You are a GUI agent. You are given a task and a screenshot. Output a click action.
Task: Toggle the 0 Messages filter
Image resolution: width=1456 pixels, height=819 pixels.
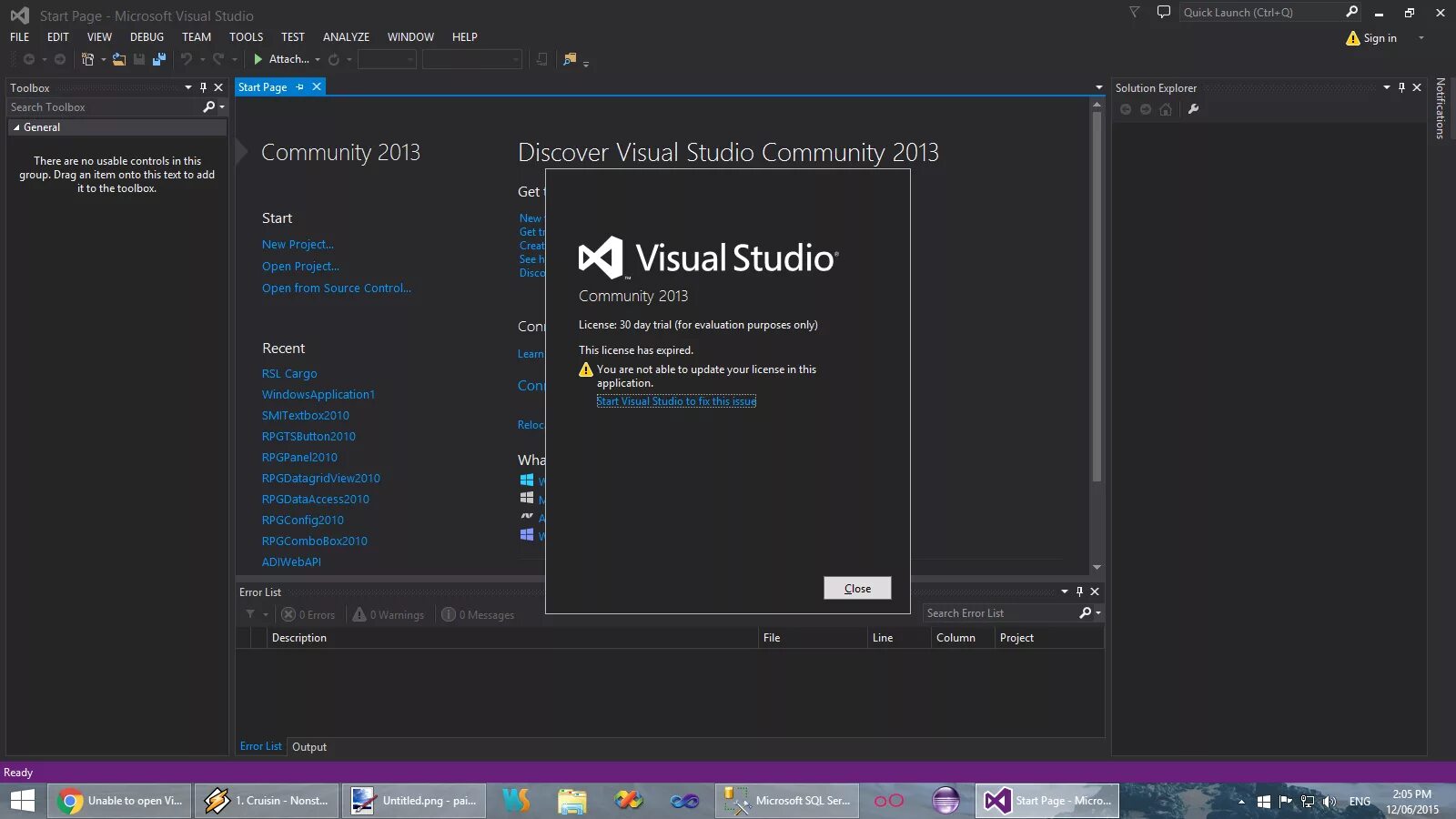pyautogui.click(x=478, y=615)
